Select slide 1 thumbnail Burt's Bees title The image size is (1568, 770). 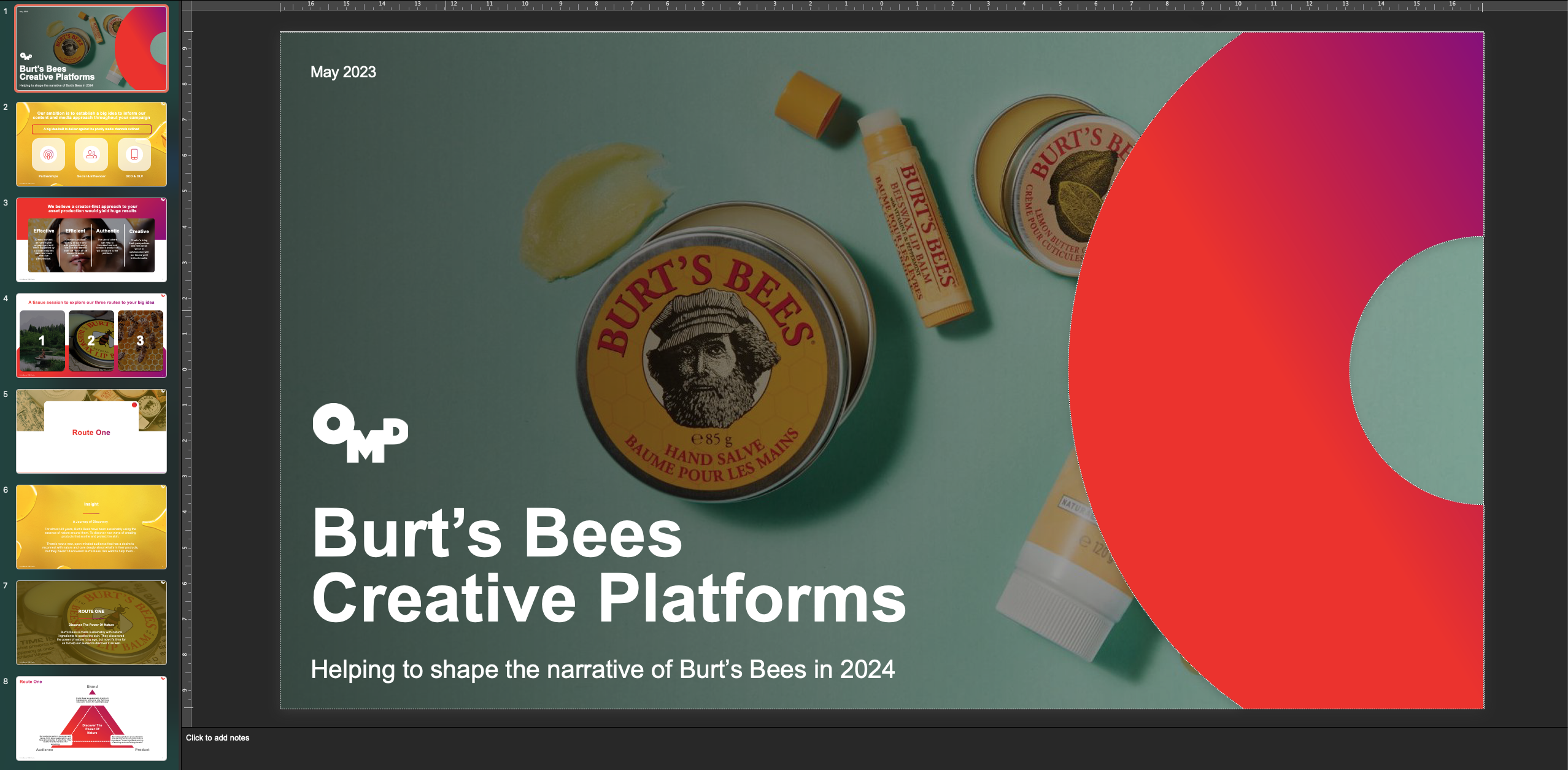pos(91,48)
